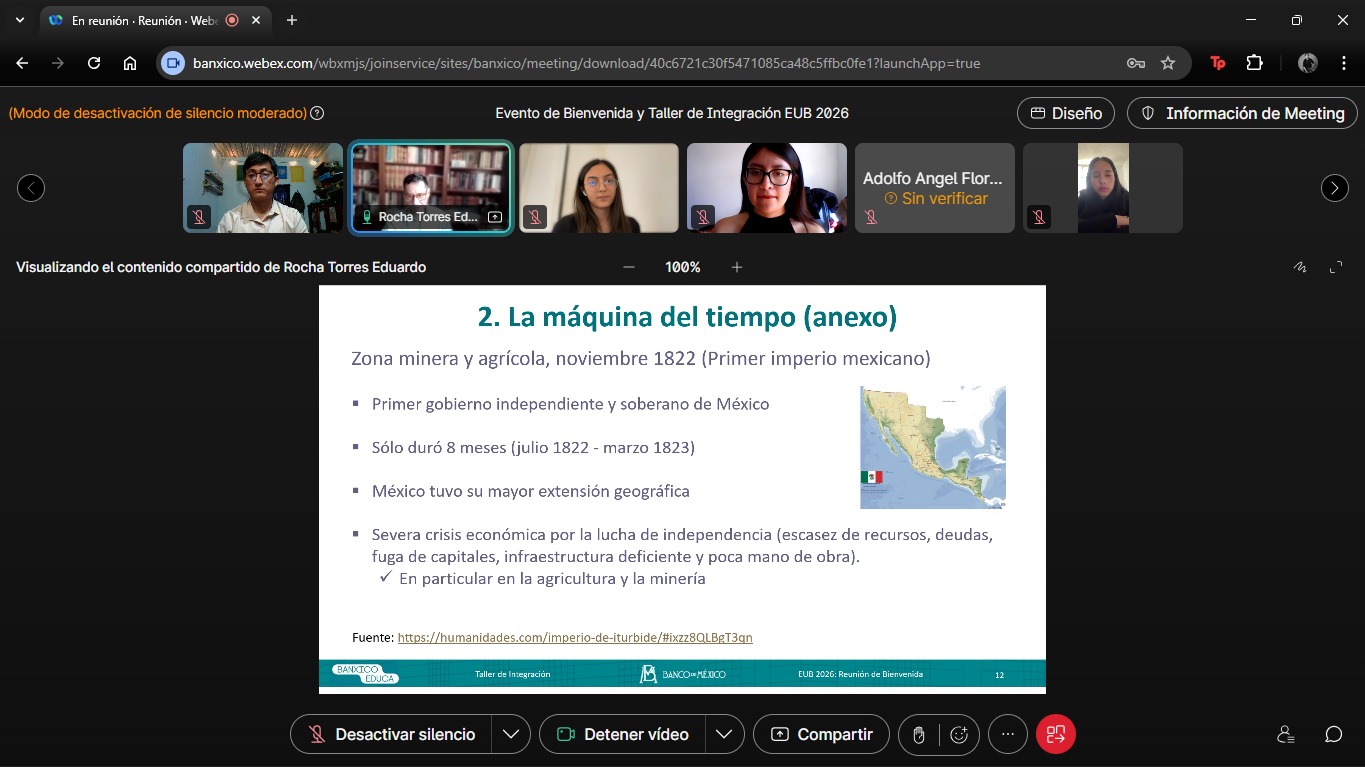Expand video options arrow next to Detener vídeo
This screenshot has width=1365, height=767.
(x=724, y=734)
